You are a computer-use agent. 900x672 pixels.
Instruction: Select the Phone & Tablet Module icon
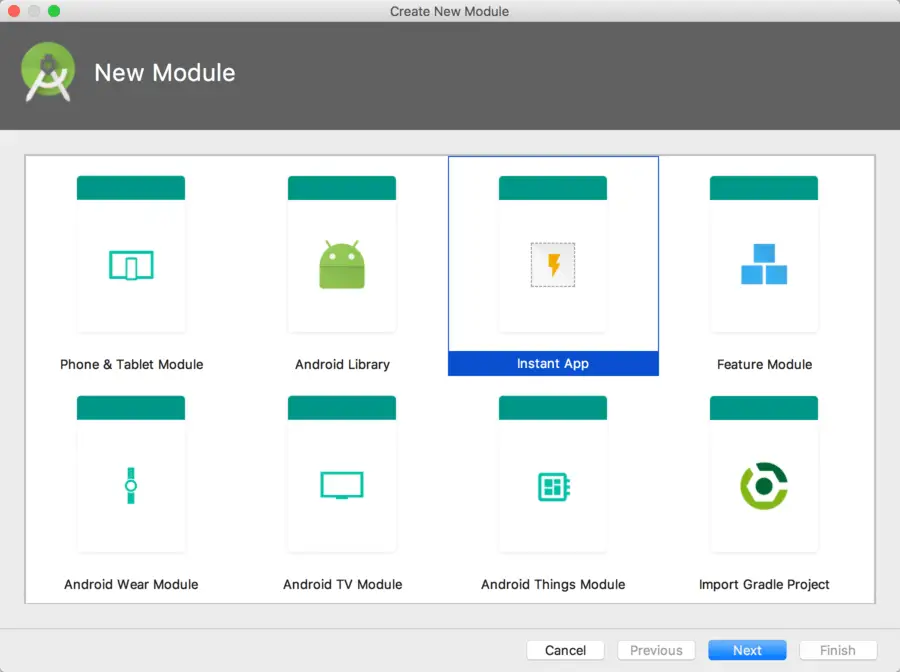tap(130, 264)
